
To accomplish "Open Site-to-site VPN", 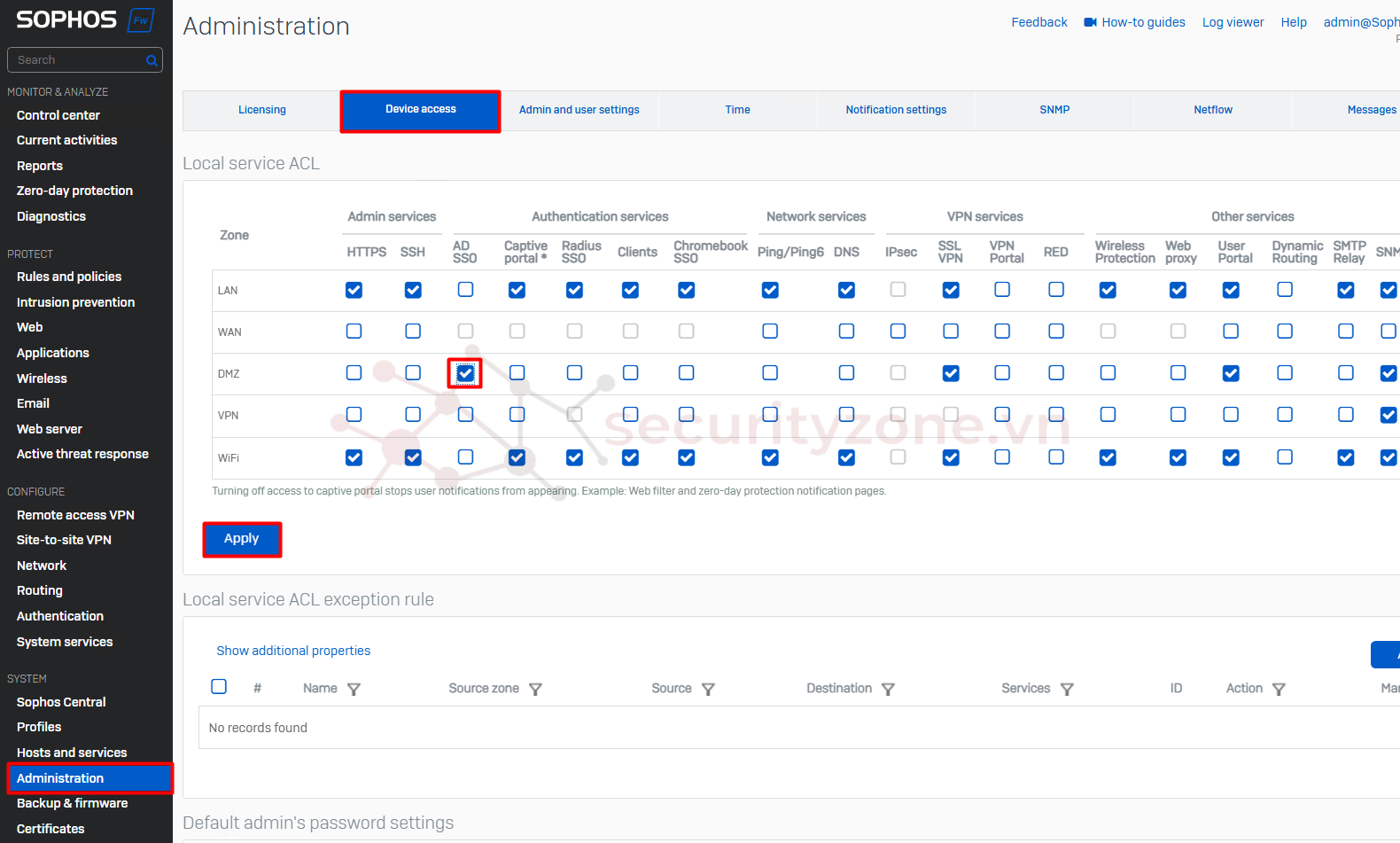I will tap(64, 540).
